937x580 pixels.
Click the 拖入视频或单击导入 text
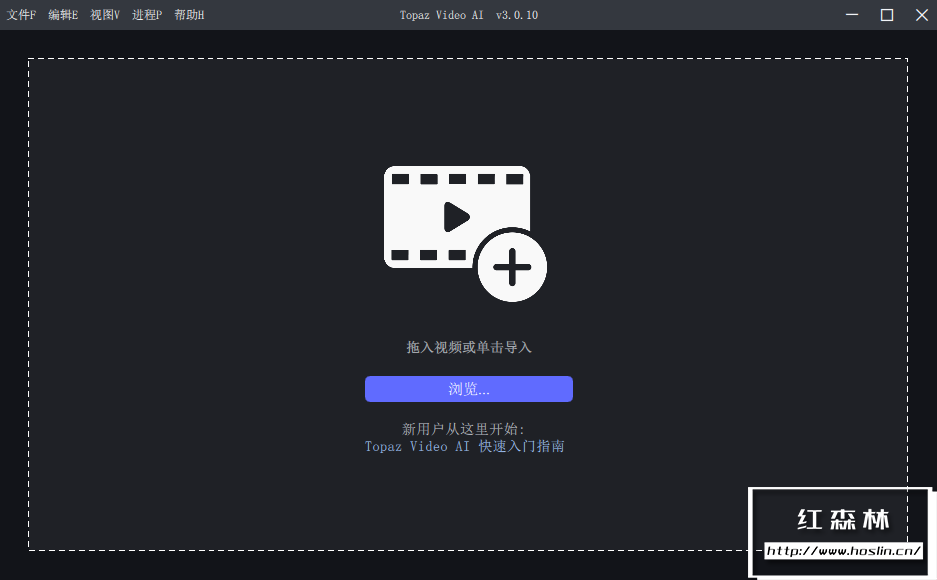pos(469,347)
